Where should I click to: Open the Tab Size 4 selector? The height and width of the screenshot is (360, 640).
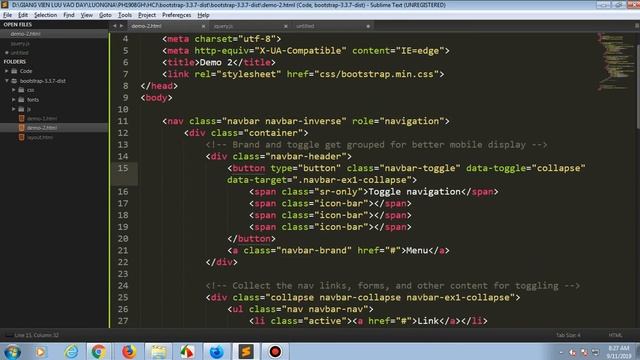[x=568, y=335]
